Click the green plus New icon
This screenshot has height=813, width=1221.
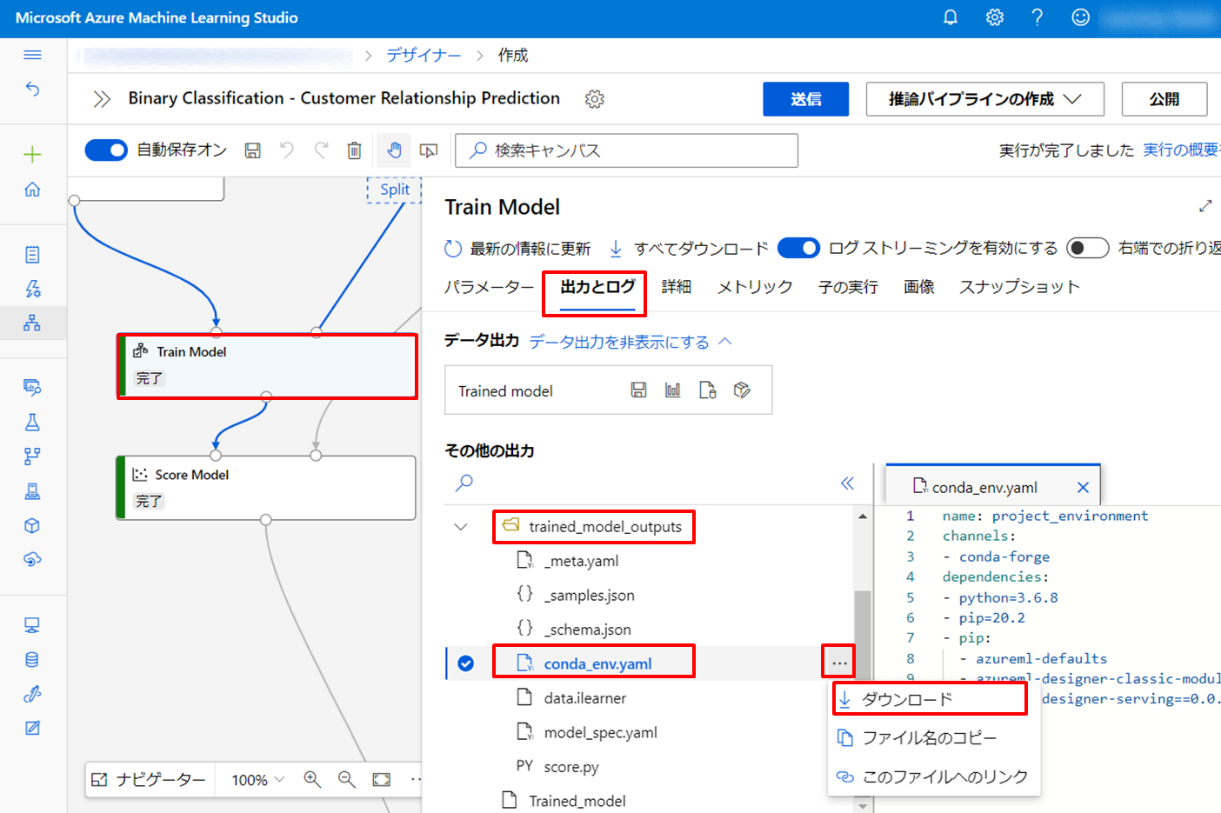point(32,154)
